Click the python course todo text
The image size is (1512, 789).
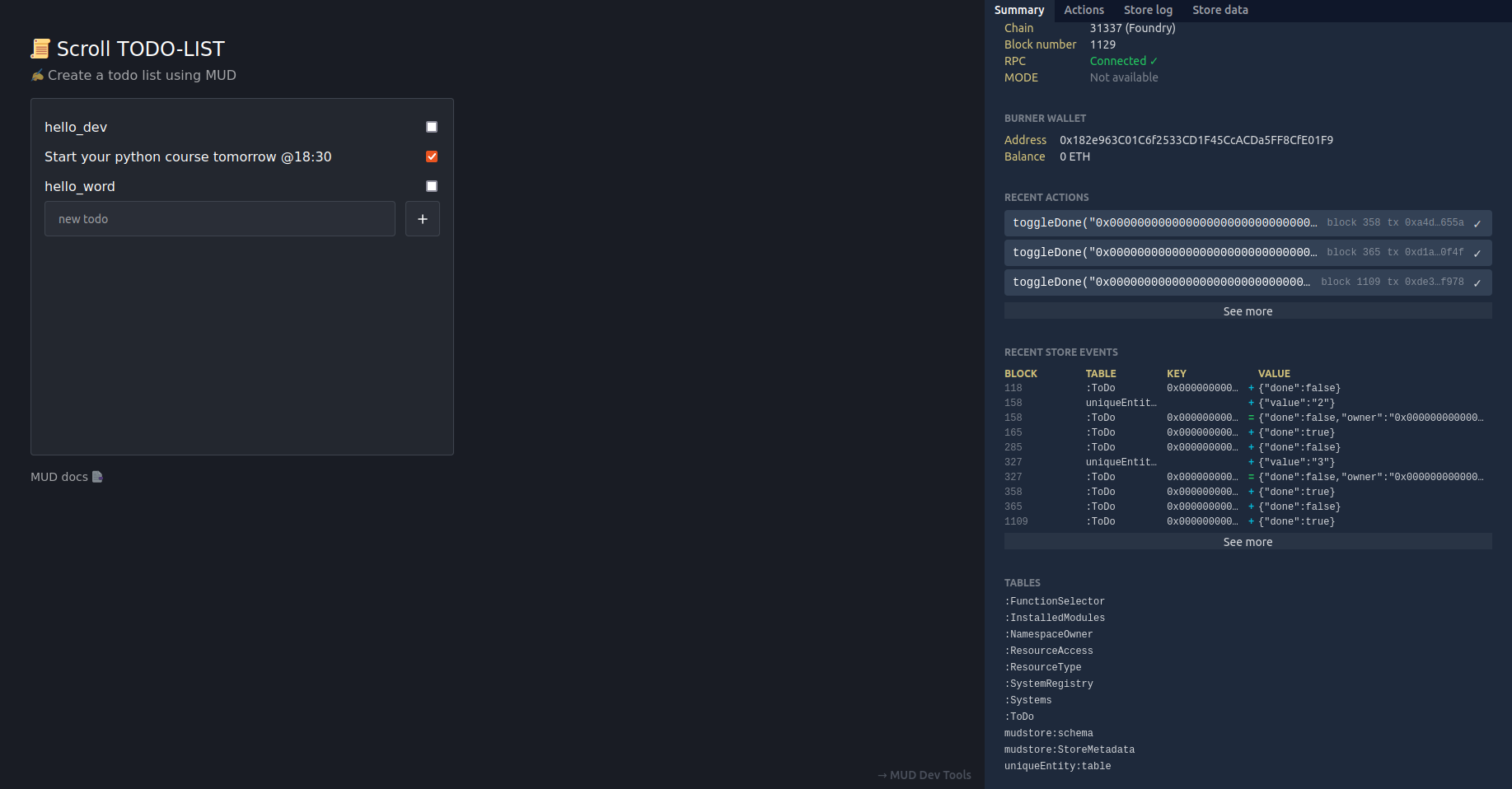tap(188, 156)
